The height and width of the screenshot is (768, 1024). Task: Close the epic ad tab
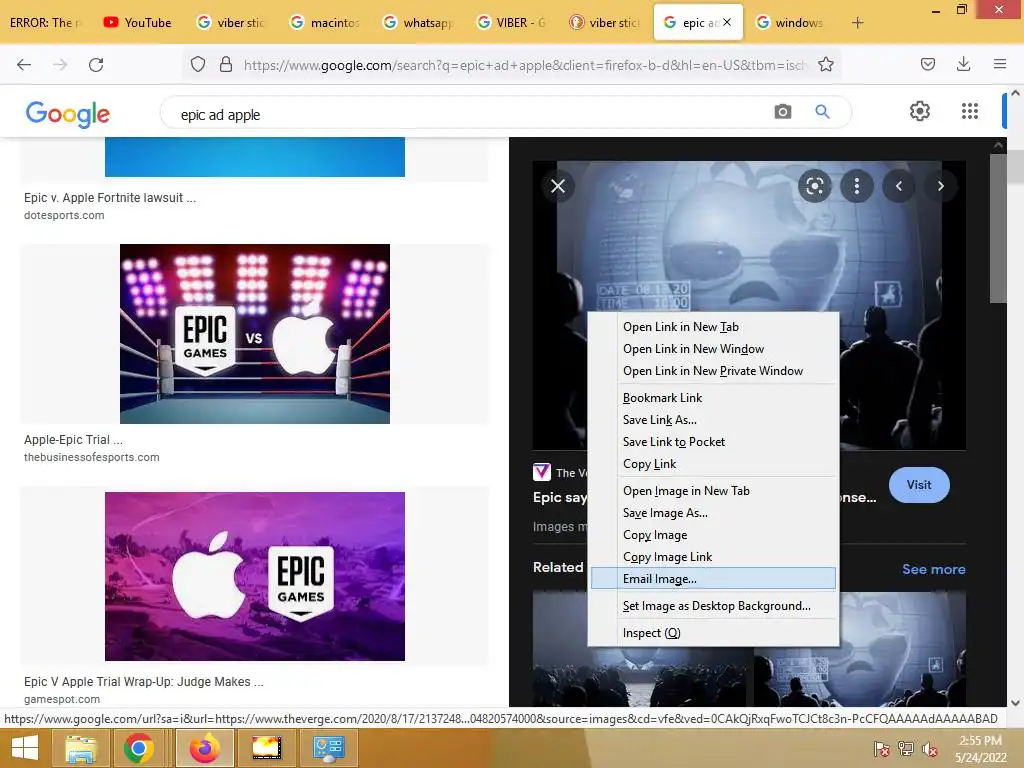pyautogui.click(x=727, y=22)
